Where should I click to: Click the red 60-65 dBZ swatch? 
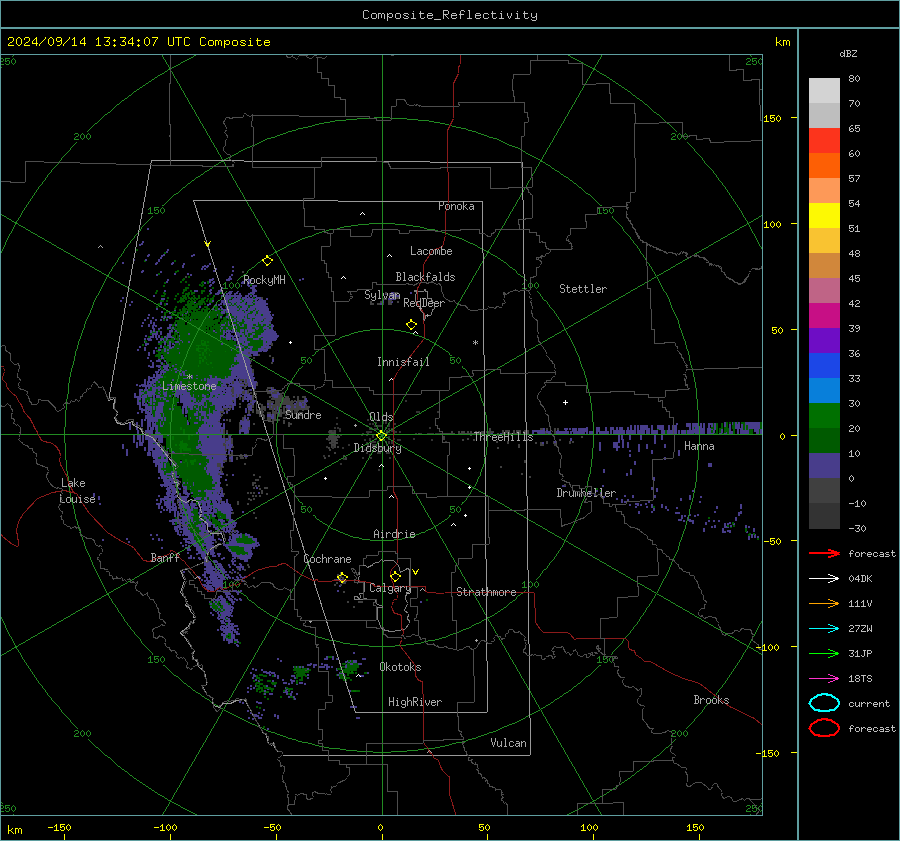(824, 141)
